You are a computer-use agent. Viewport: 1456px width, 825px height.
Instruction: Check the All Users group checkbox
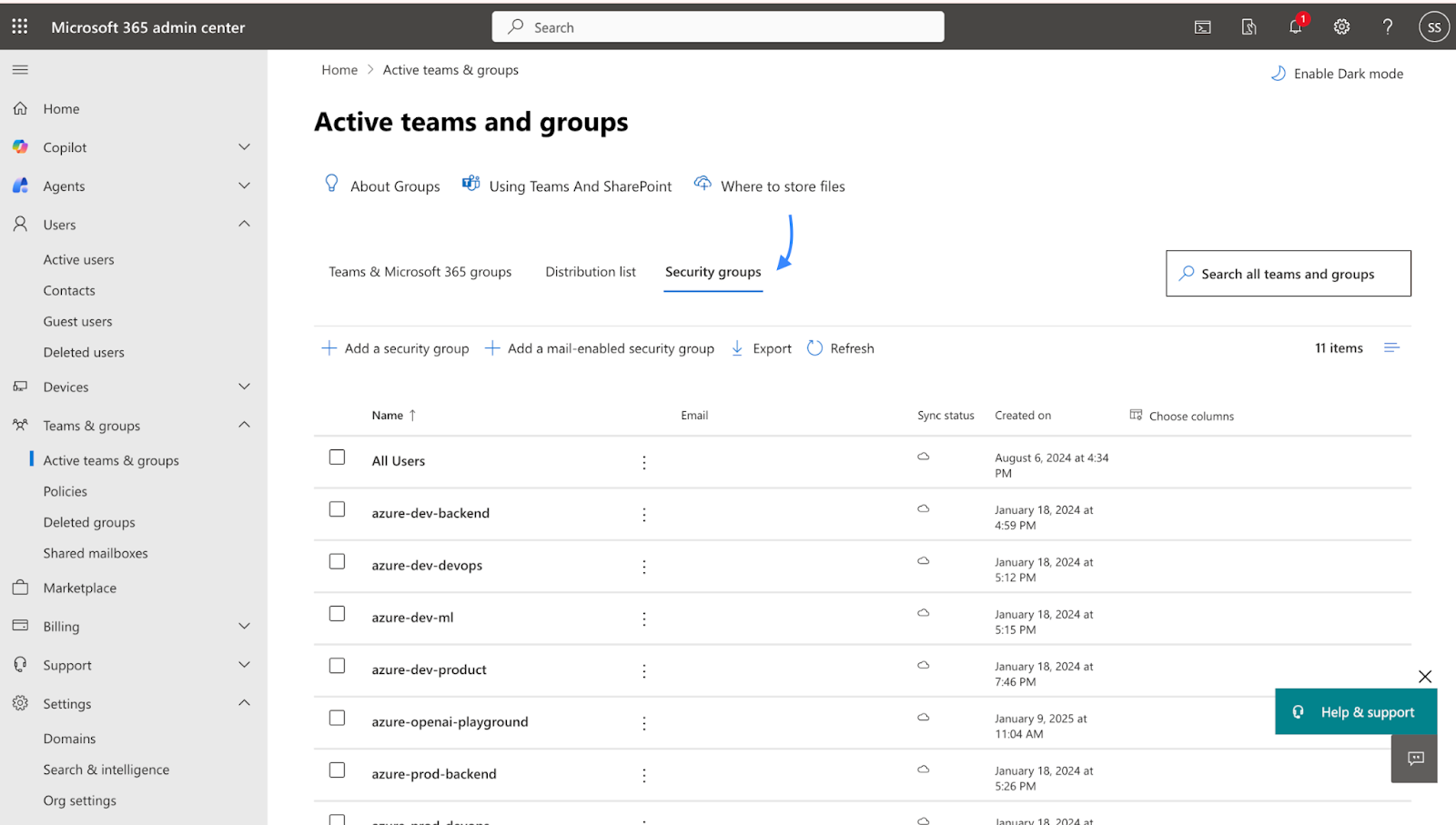(337, 458)
